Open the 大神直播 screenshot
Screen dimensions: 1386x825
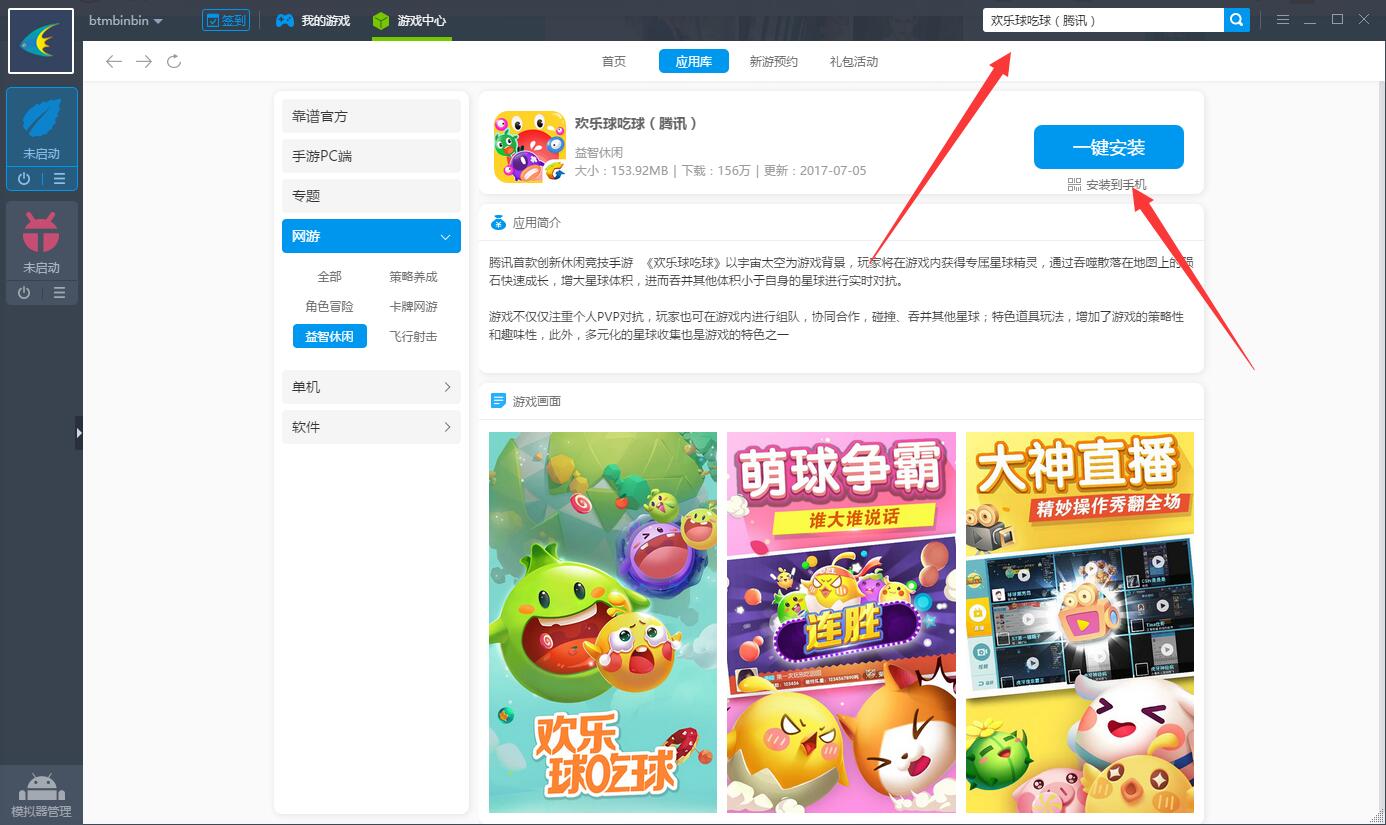(1080, 622)
